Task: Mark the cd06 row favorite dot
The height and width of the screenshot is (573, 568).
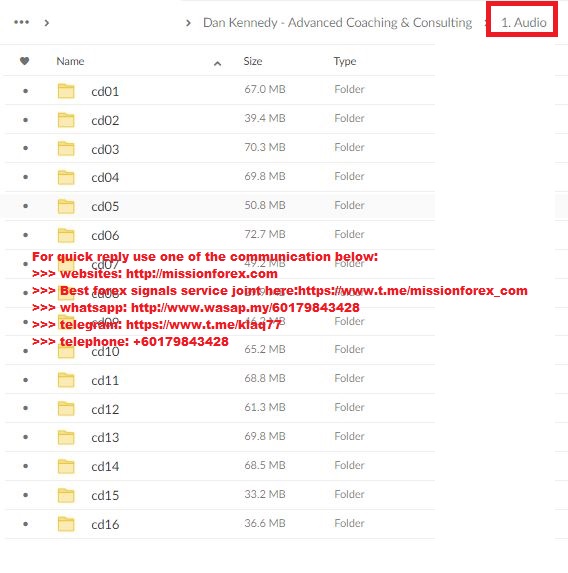Action: tap(26, 235)
